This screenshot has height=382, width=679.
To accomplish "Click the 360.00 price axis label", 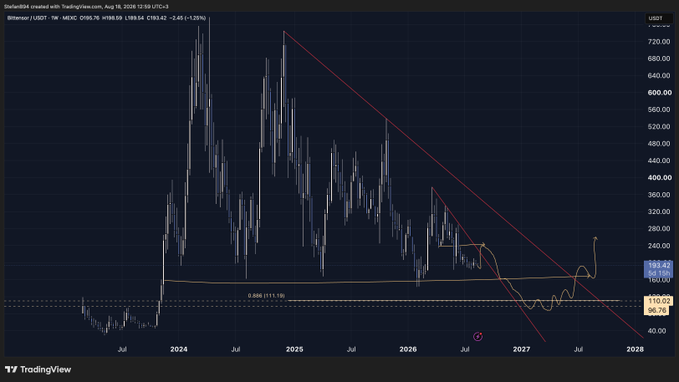I will point(659,194).
